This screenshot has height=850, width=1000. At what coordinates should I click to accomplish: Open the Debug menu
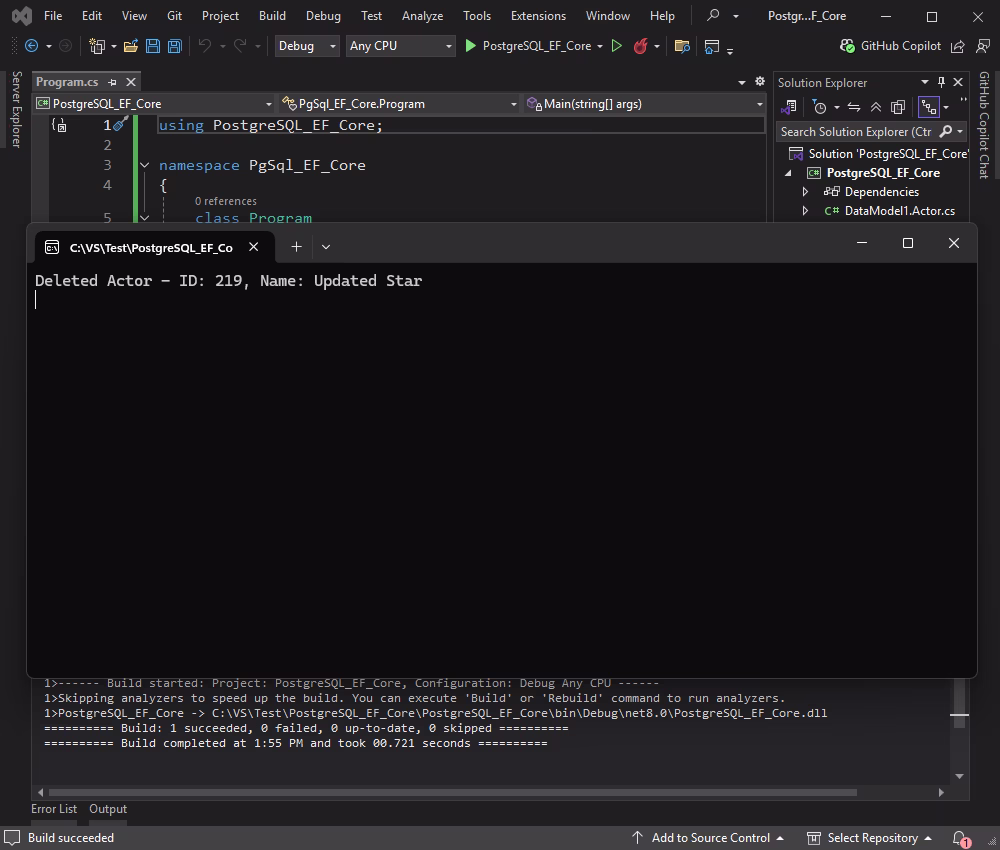(322, 15)
